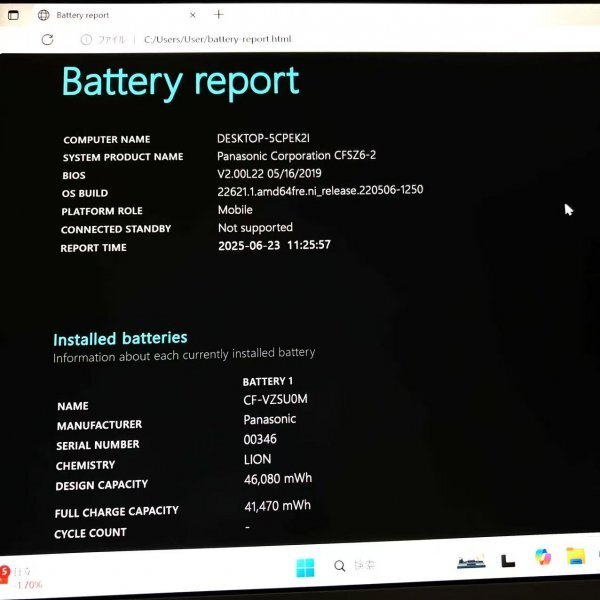This screenshot has height=600, width=600.
Task: Click report time 2025-06-23 11:25:57
Action: coord(274,245)
